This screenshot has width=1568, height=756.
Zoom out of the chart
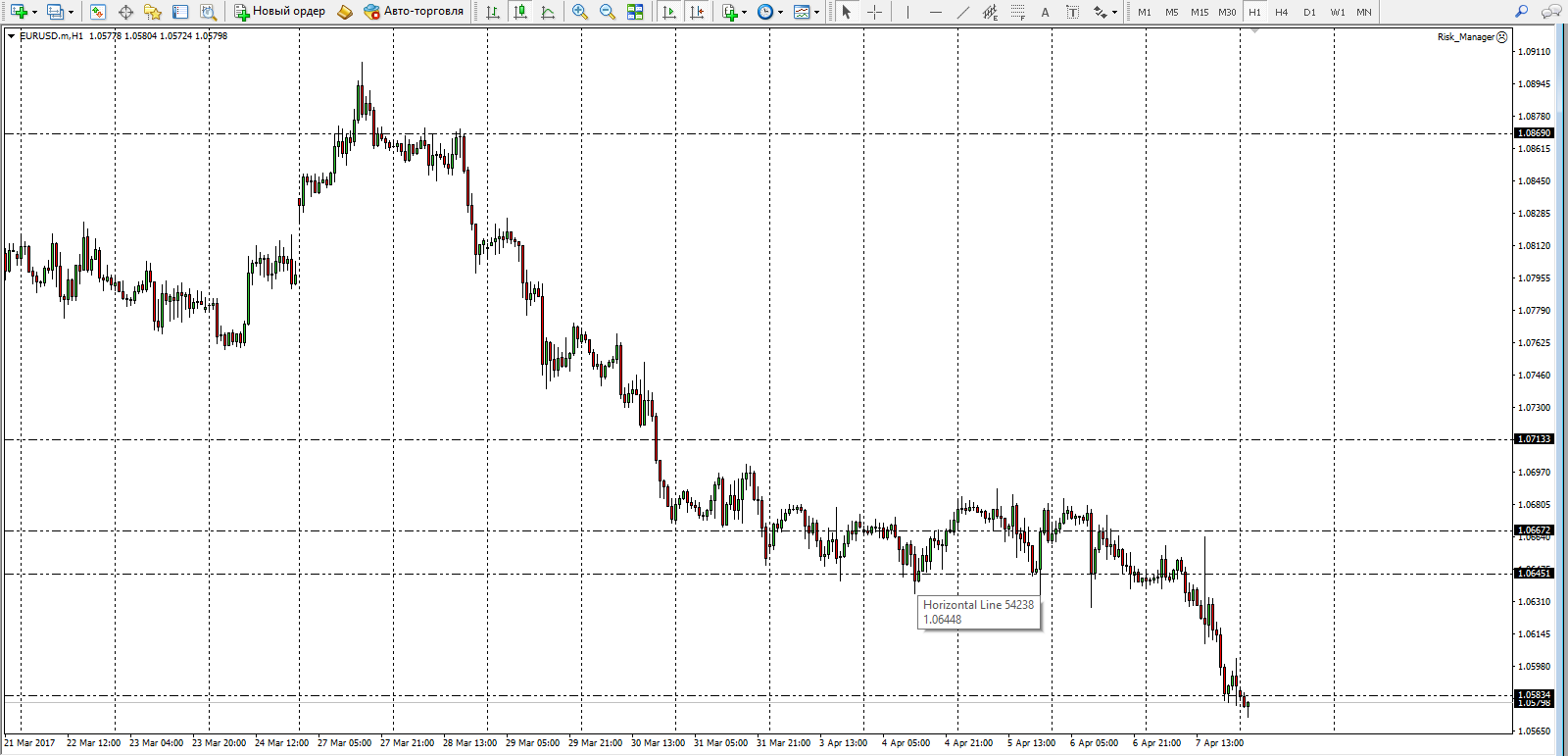pos(608,12)
